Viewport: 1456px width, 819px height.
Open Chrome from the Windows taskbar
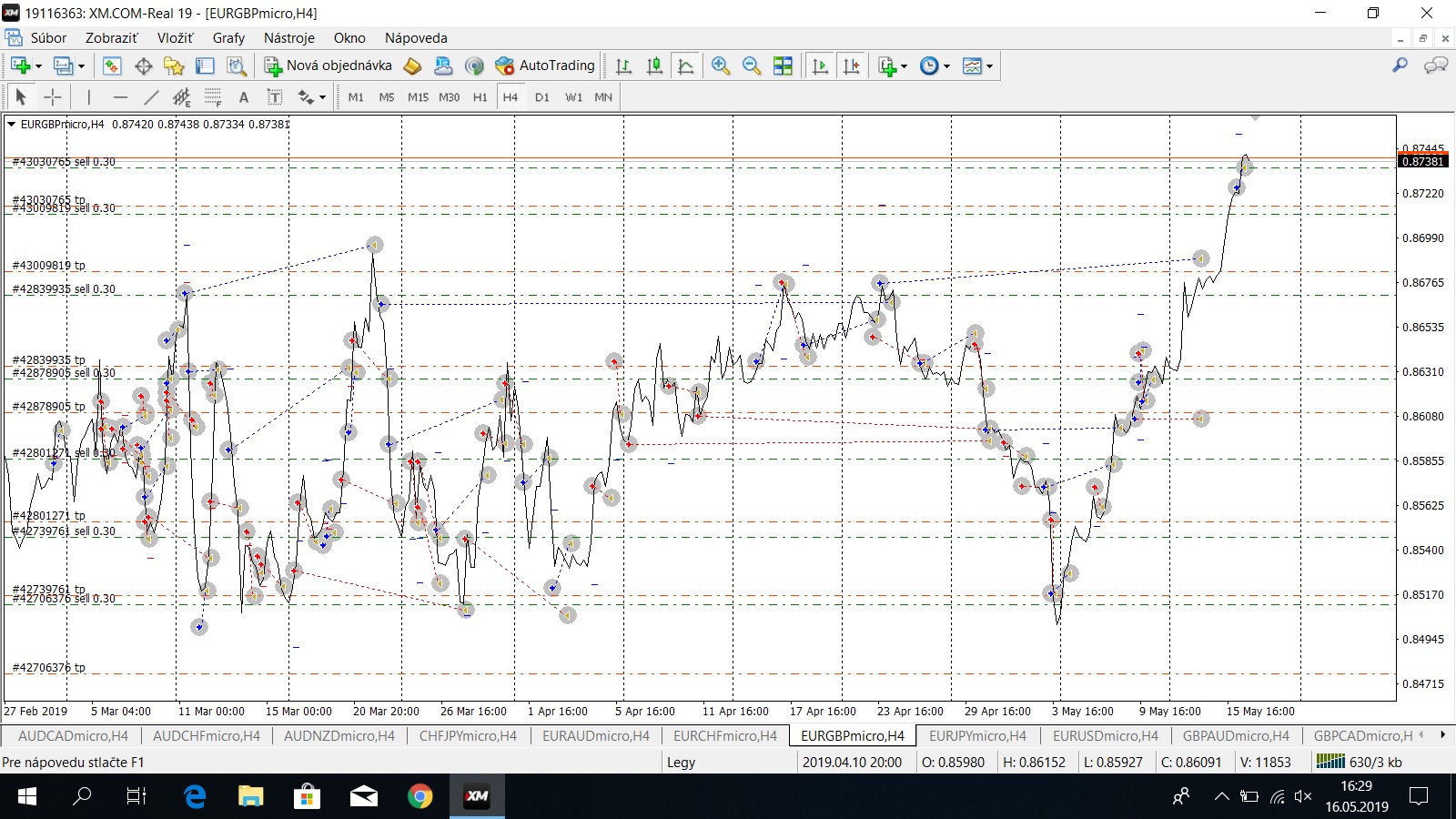click(420, 797)
